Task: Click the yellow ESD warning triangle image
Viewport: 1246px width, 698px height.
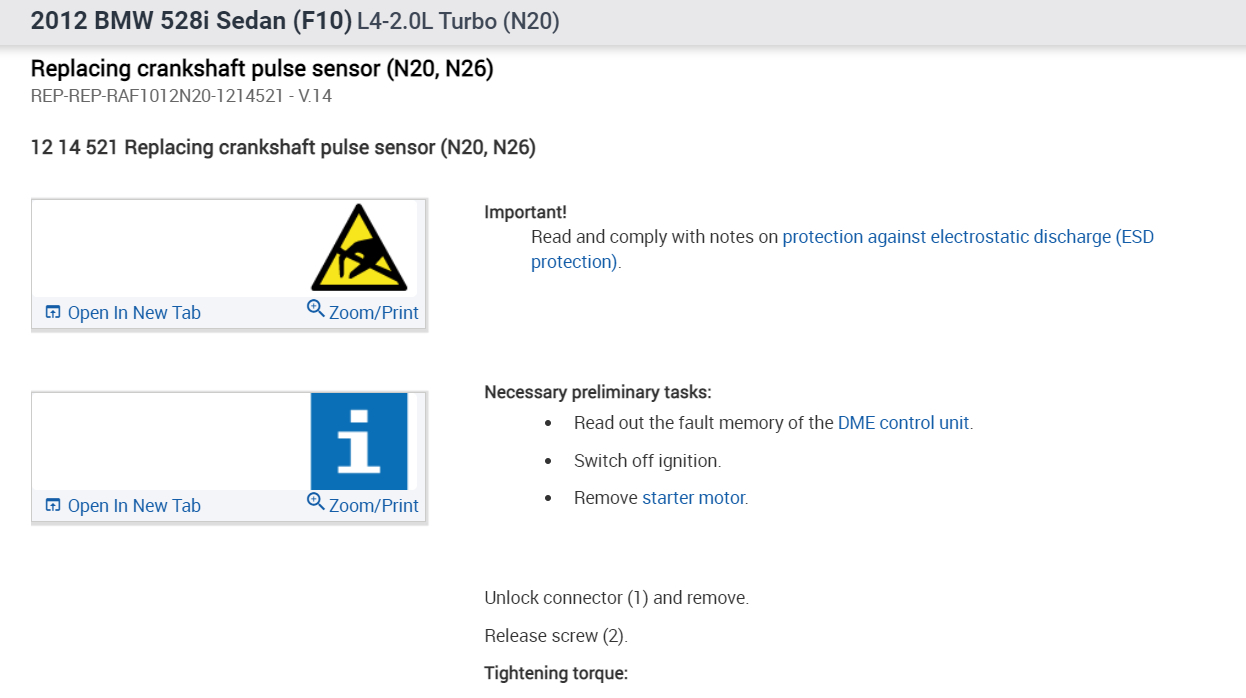Action: click(359, 248)
